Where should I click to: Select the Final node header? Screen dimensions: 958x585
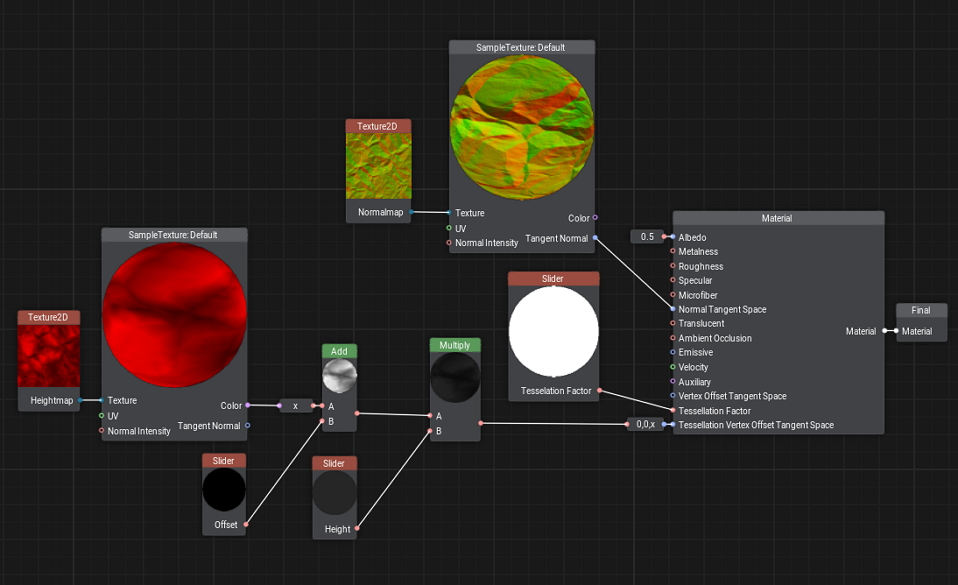tap(920, 310)
